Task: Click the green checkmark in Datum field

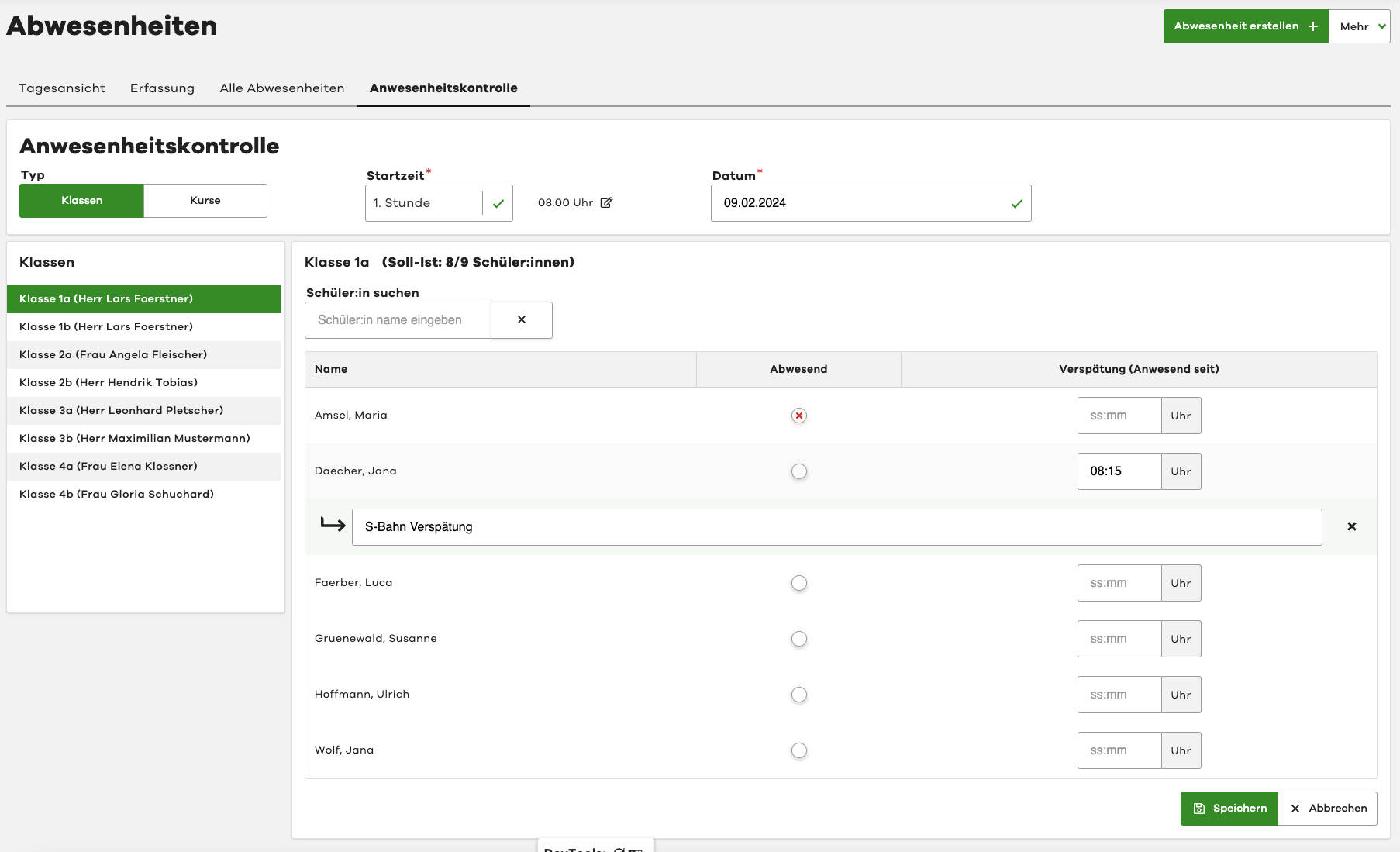Action: pos(1016,204)
